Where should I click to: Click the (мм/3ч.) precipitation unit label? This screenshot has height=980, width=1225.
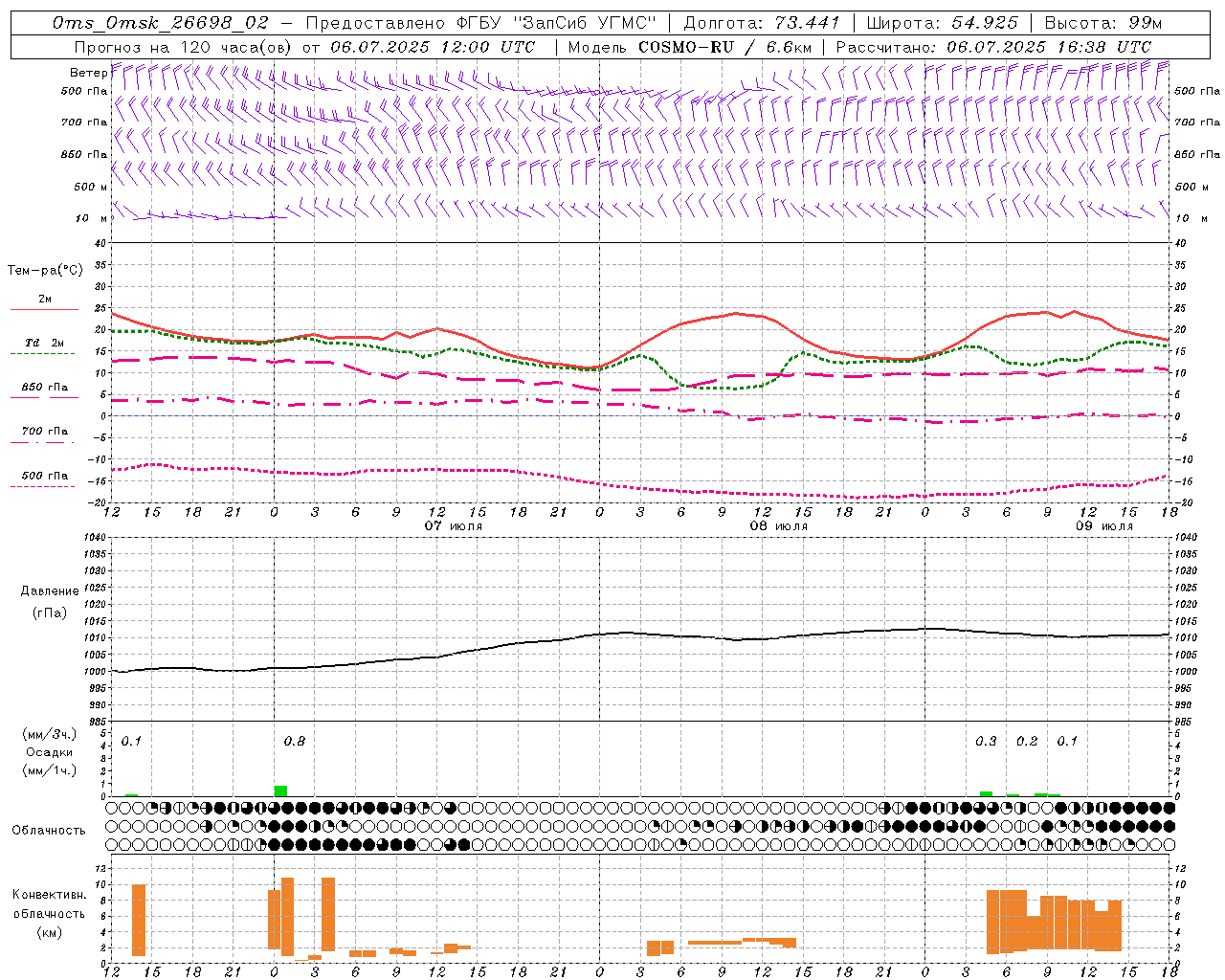(50, 734)
